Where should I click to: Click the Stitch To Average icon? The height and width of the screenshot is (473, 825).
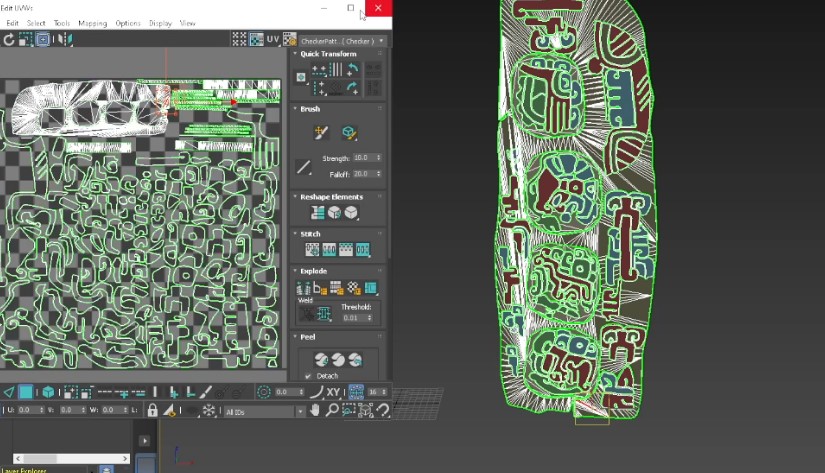click(329, 249)
